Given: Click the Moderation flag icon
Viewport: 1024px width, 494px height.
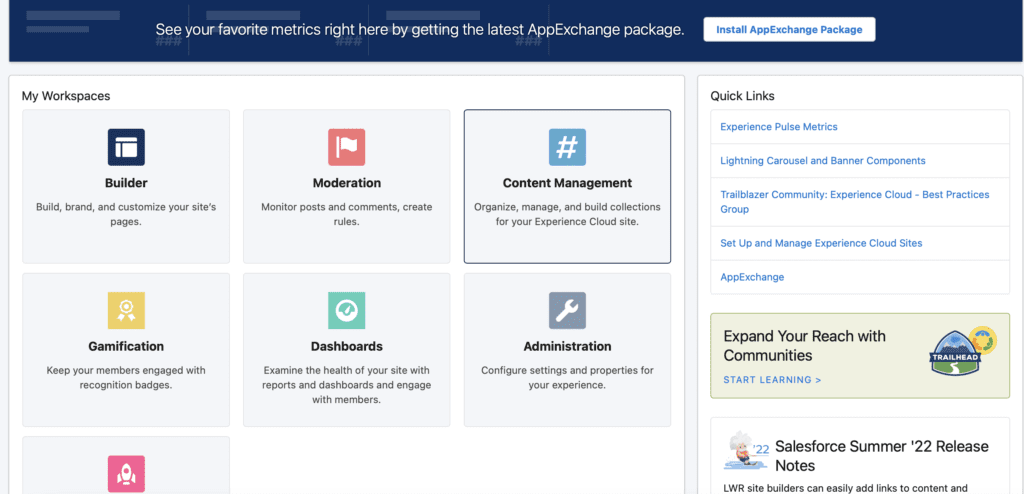Looking at the screenshot, I should 347,147.
